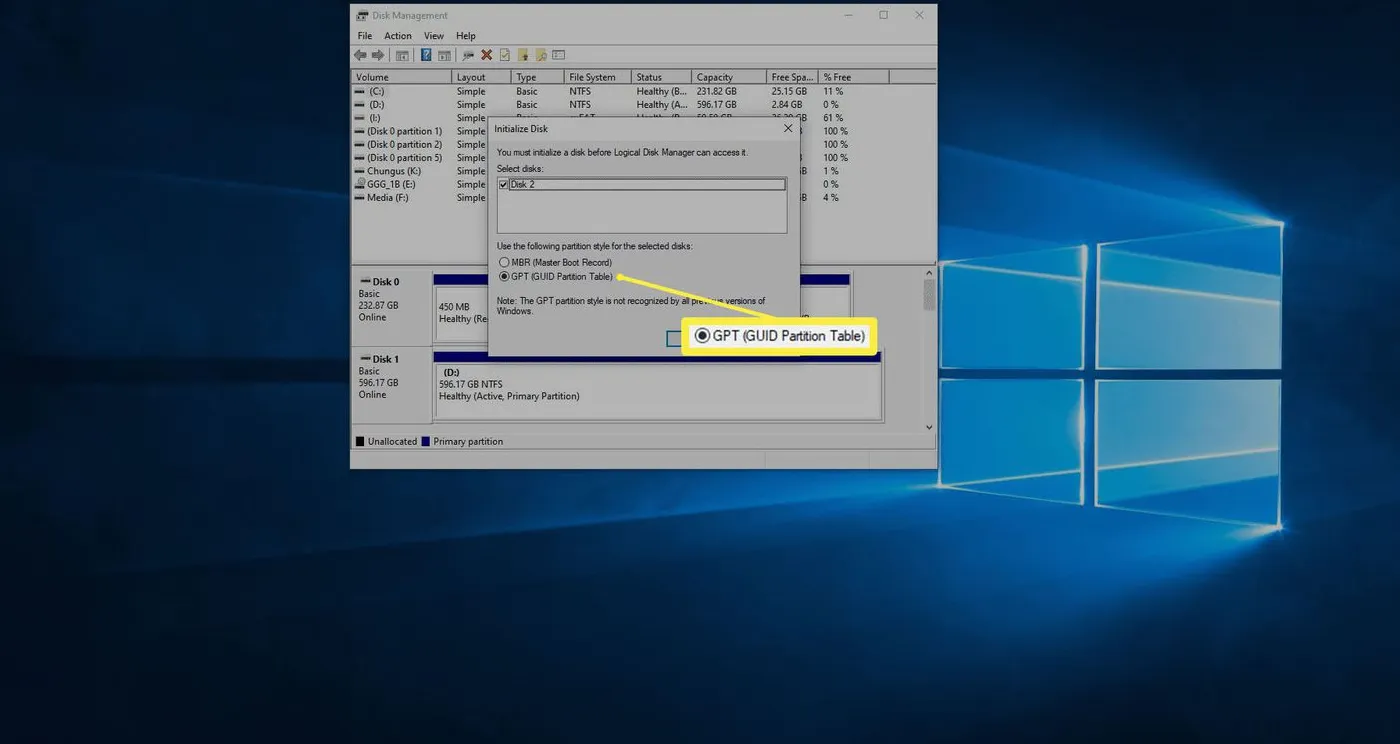Click the Capacity column header
Viewport: 1400px width, 744px height.
point(713,76)
